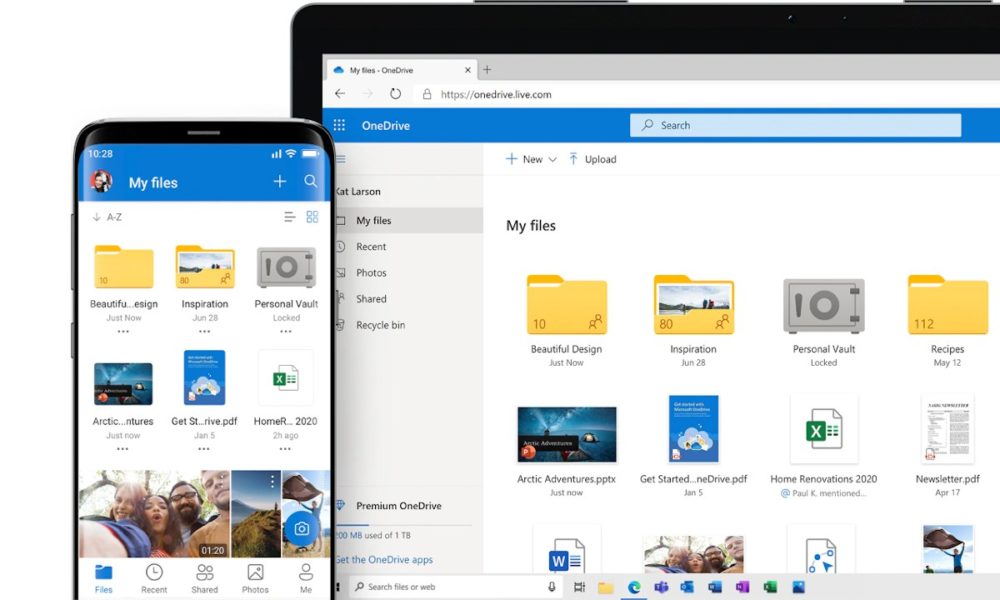The image size is (1000, 600).
Task: Open more options under phone Arctic...ntures file
Action: 122,449
